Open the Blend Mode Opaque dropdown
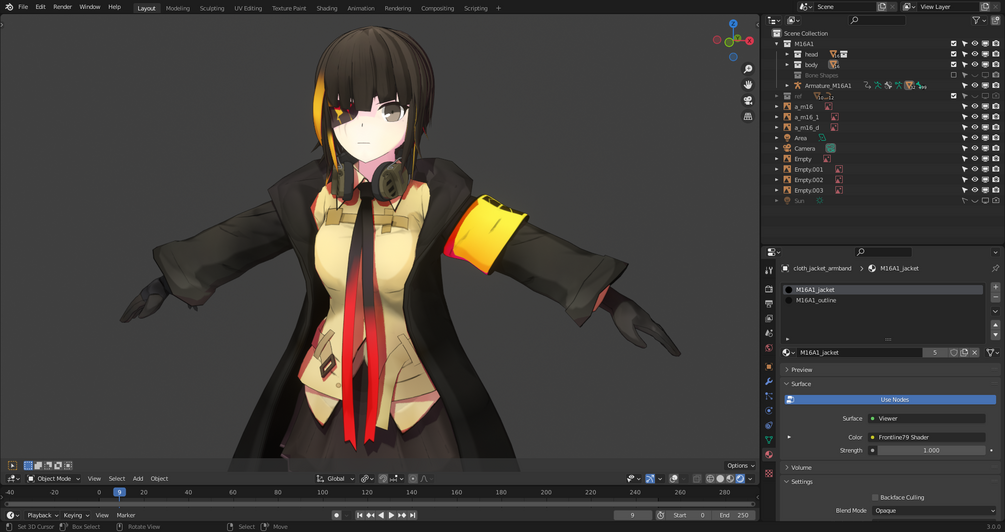Image resolution: width=1005 pixels, height=532 pixels. [934, 511]
